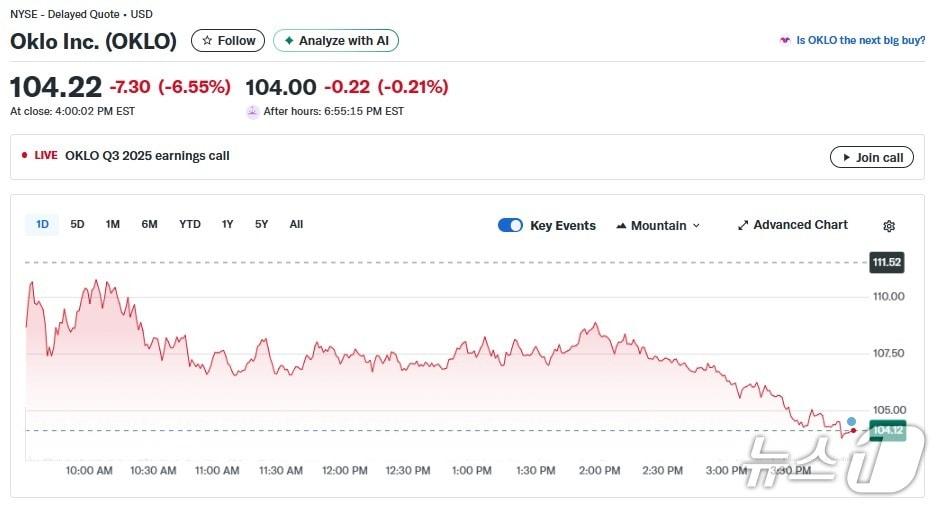Select the 1D time range tab

42,224
